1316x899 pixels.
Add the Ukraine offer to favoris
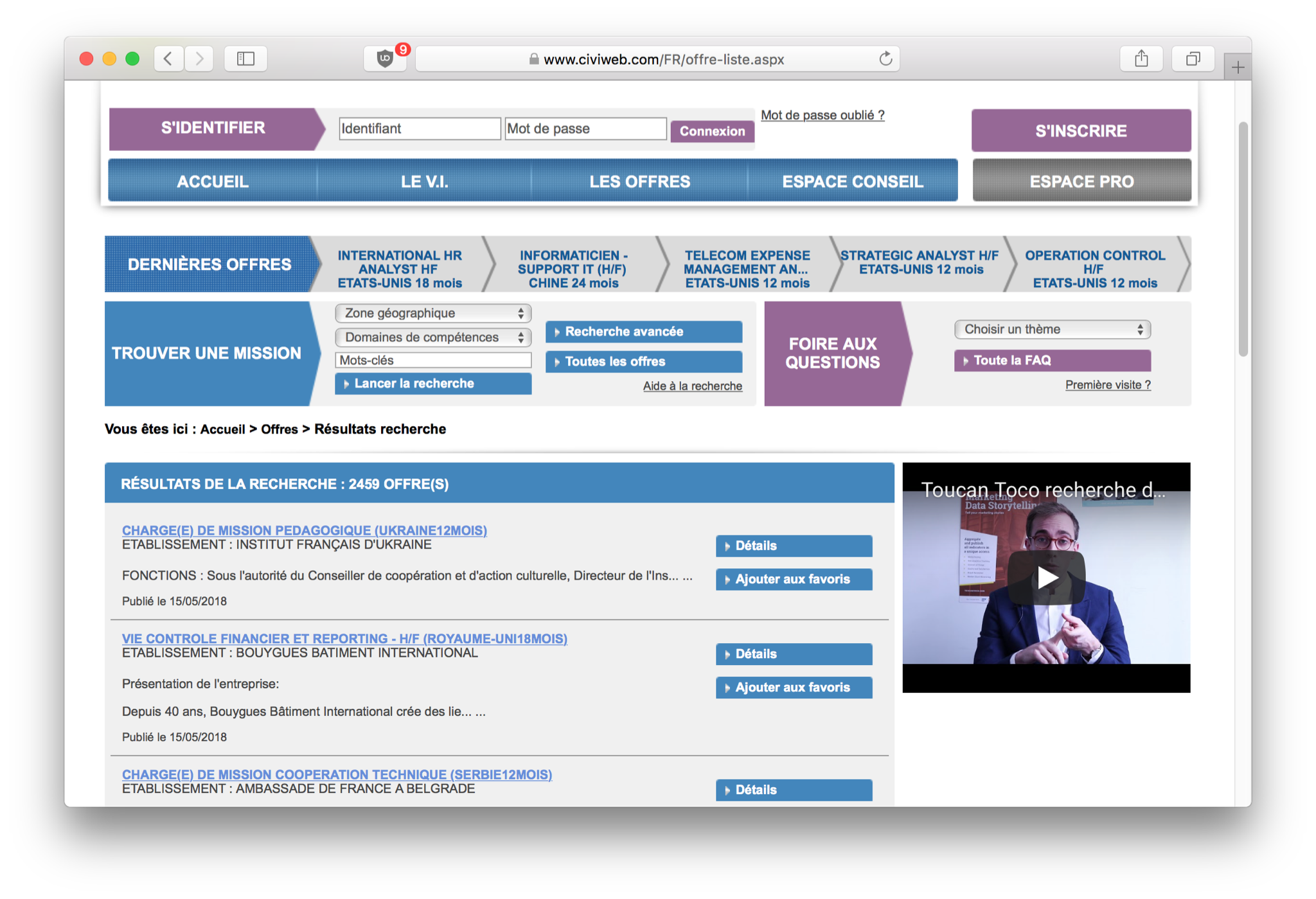click(x=794, y=579)
